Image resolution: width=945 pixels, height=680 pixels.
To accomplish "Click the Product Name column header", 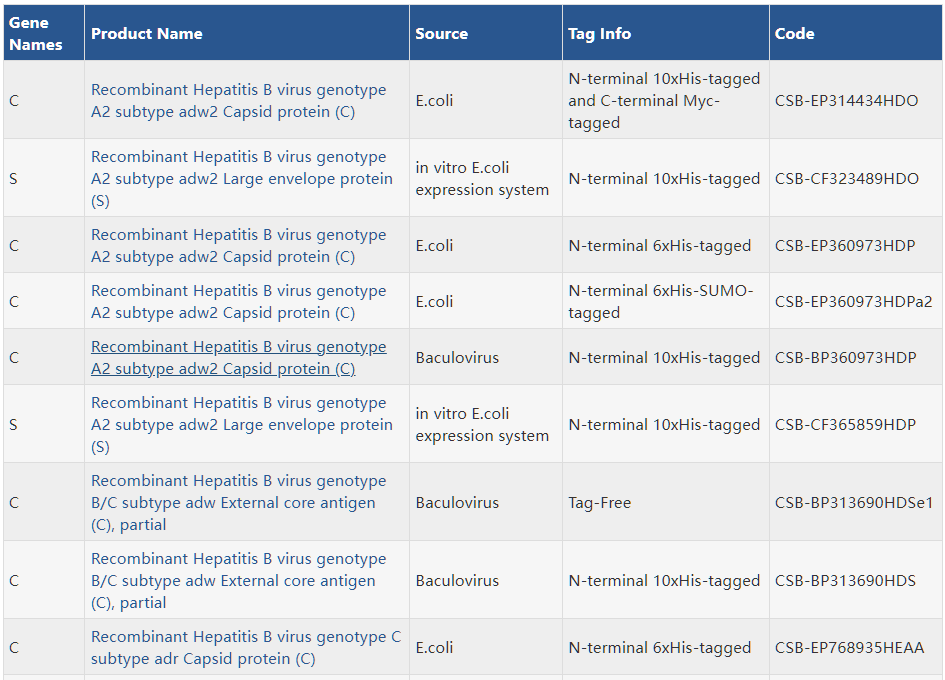I will (146, 34).
